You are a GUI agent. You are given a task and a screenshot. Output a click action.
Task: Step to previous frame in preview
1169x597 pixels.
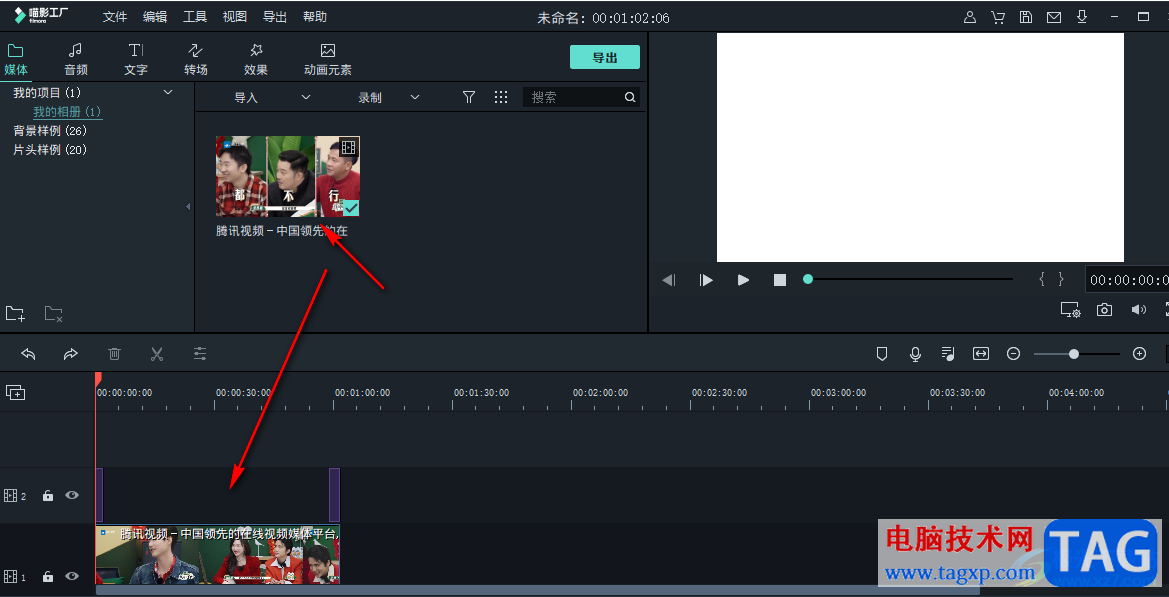pyautogui.click(x=669, y=280)
